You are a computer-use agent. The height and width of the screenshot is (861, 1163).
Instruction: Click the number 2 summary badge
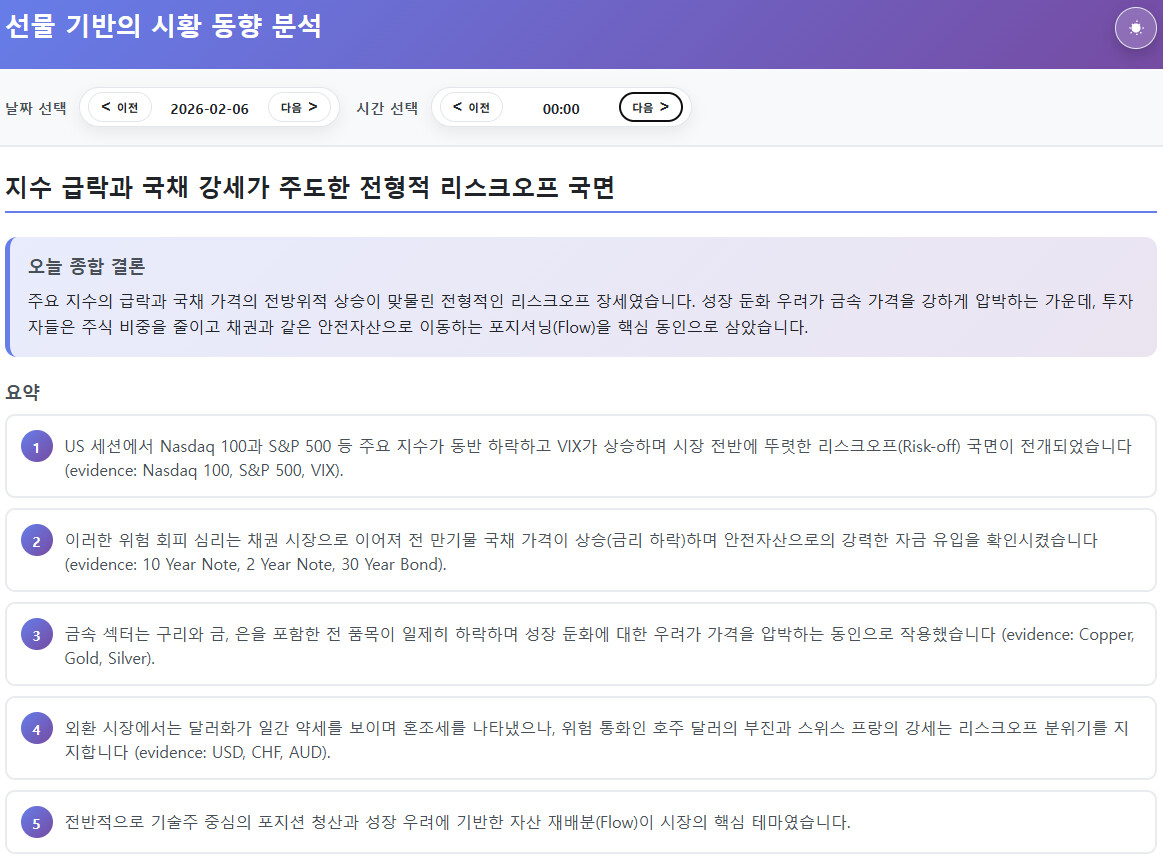(36, 542)
